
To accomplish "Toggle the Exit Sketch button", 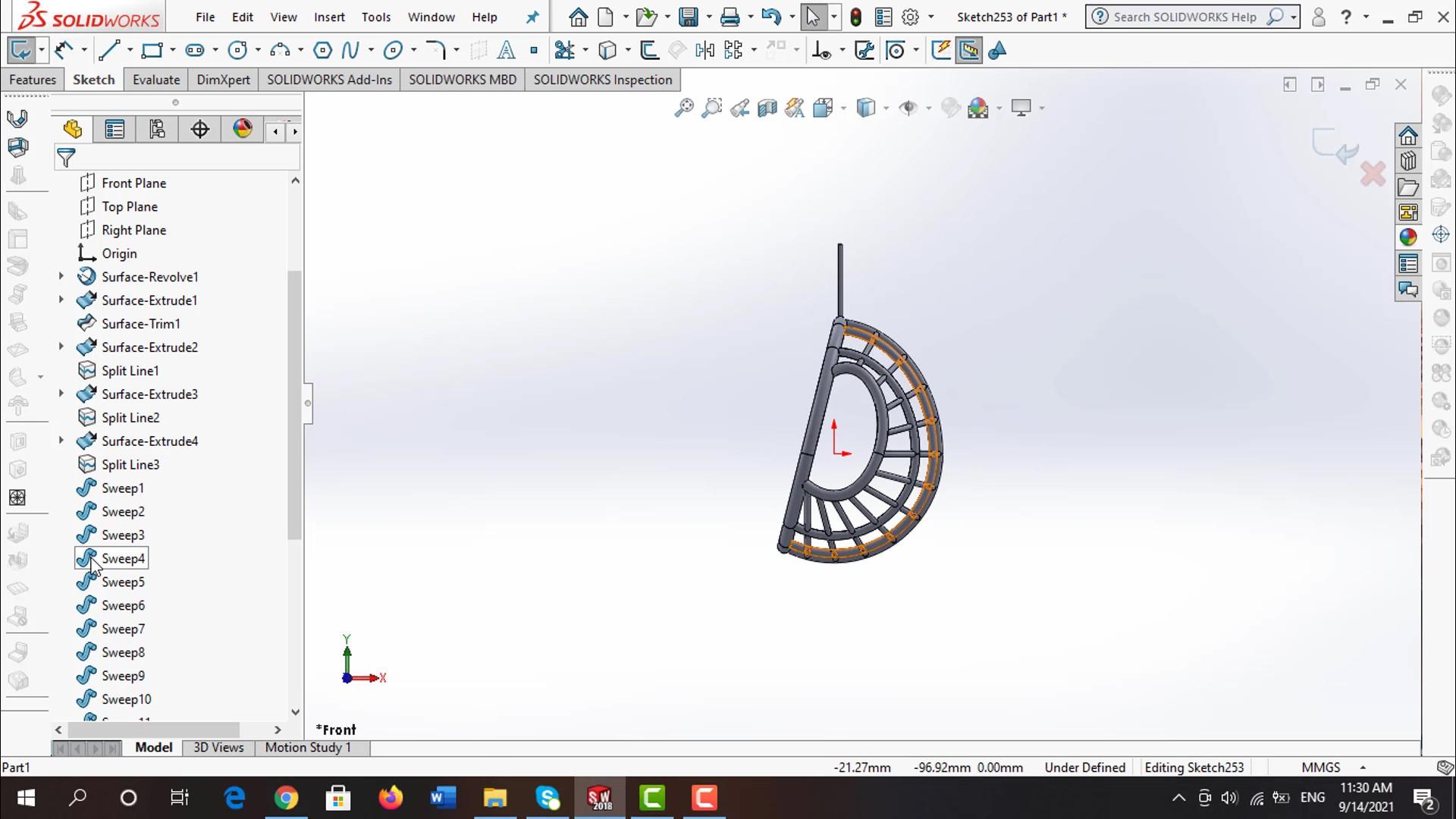I will 20,51.
